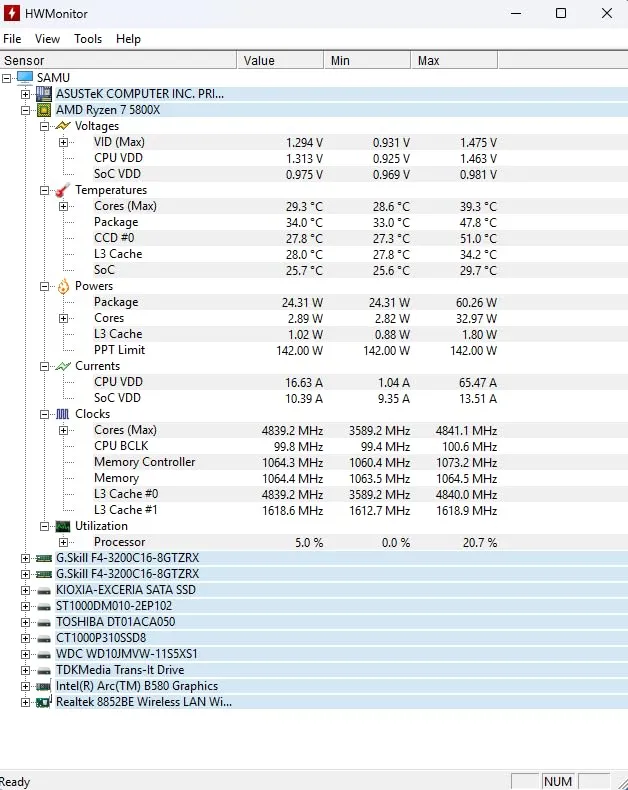Click the Powers flame icon
The width and height of the screenshot is (628, 790).
(x=63, y=286)
